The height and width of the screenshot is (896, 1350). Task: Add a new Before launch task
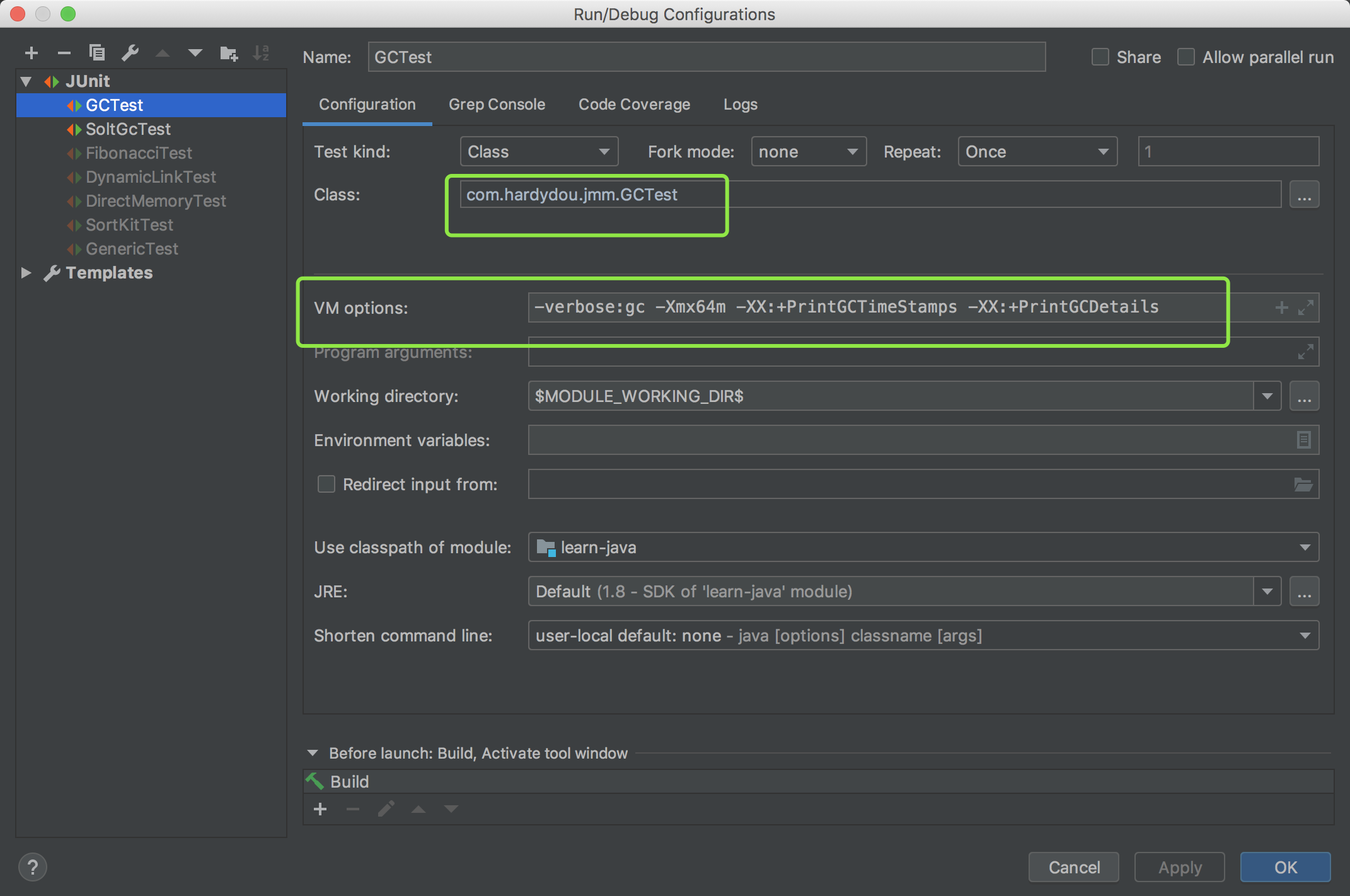click(x=320, y=809)
